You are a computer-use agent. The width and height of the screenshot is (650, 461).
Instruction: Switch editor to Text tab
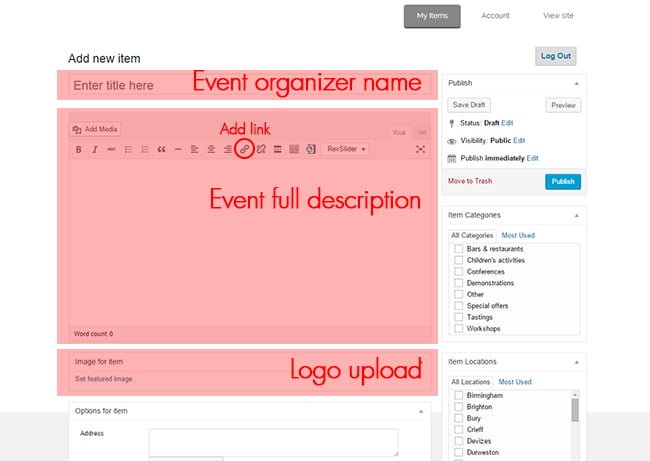pos(422,133)
